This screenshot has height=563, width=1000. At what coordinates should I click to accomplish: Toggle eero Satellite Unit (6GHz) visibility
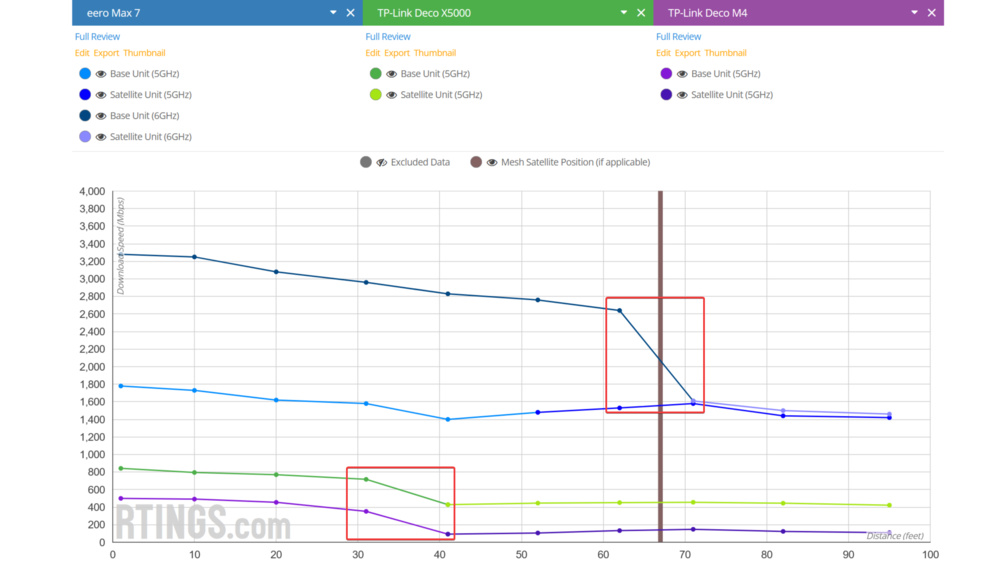[101, 137]
